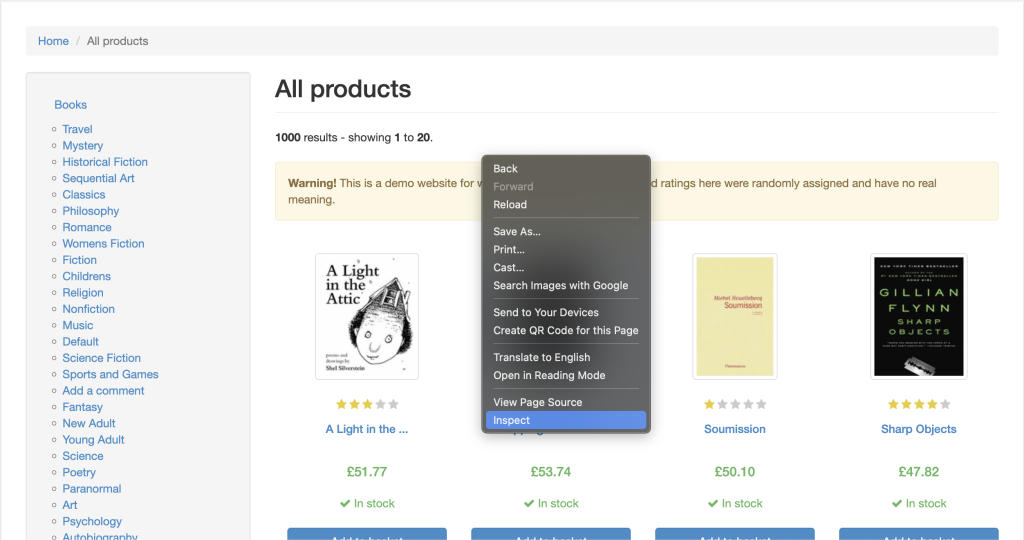Click the star rating under Soumission

coord(735,404)
